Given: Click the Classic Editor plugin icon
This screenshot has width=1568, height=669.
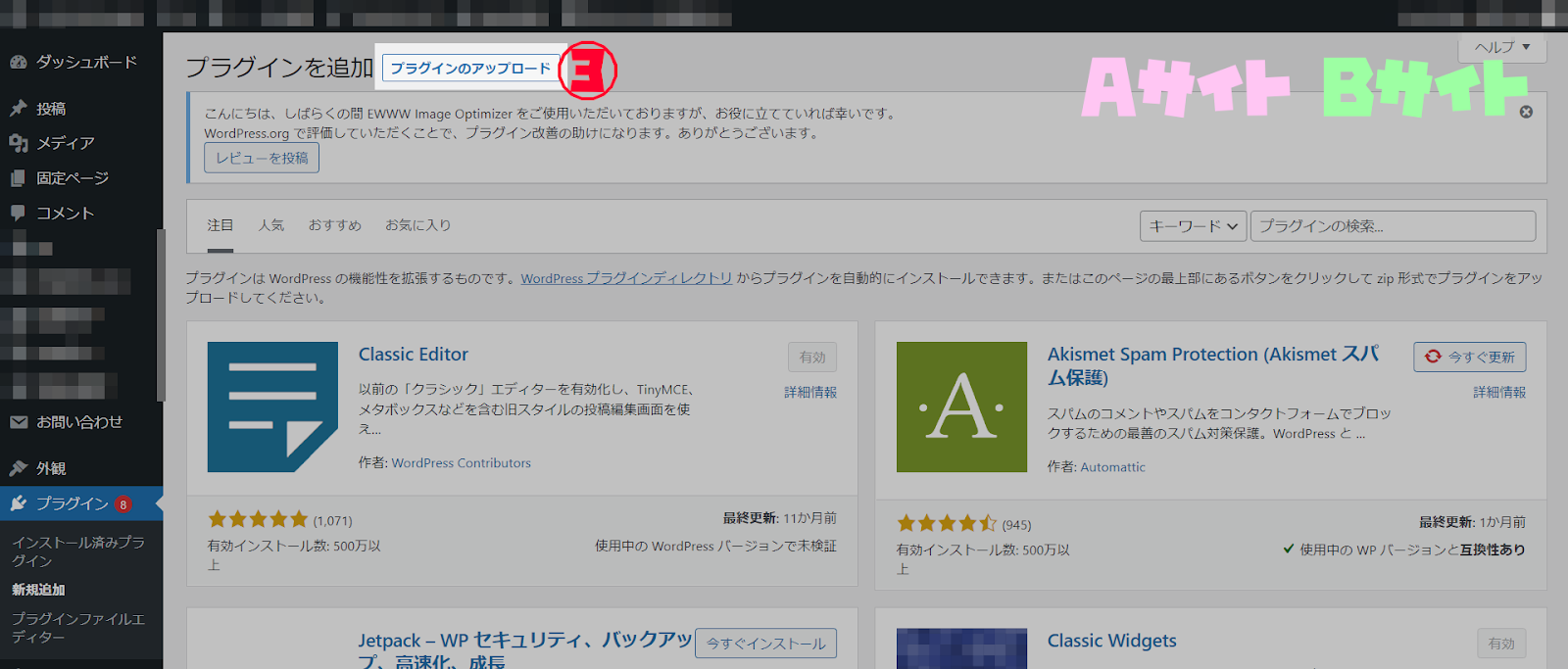Looking at the screenshot, I should pos(272,406).
